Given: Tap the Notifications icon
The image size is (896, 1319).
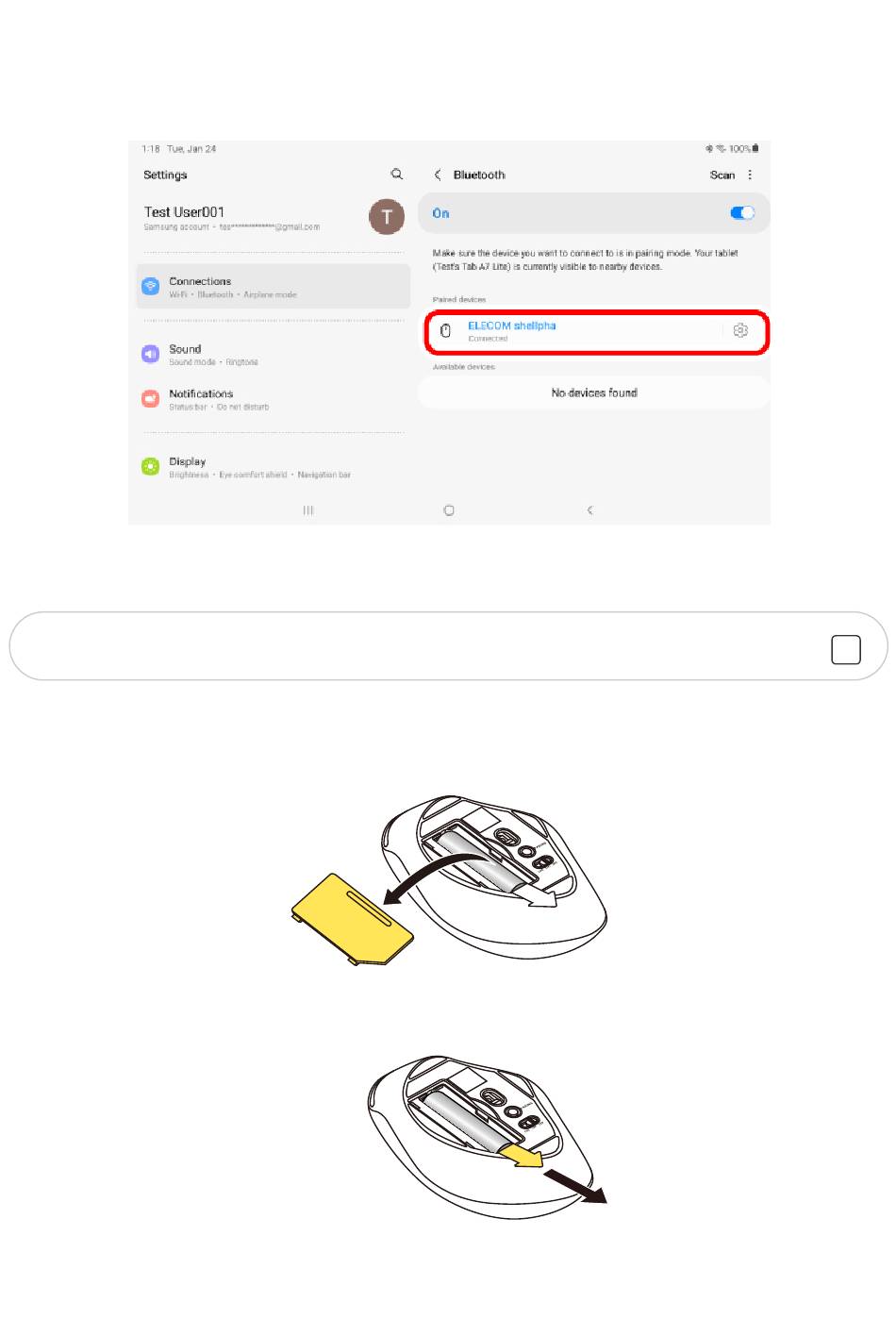Looking at the screenshot, I should pos(150,399).
